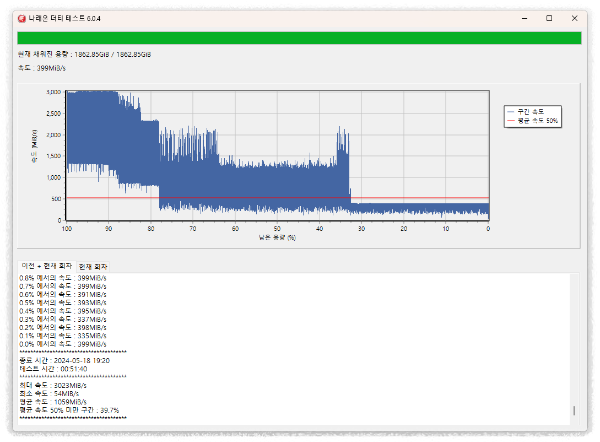Image resolution: width=600 pixels, height=442 pixels.
Task: Click the '최대 속도 : 3023MiB/s' line
Action: pyautogui.click(x=53, y=385)
